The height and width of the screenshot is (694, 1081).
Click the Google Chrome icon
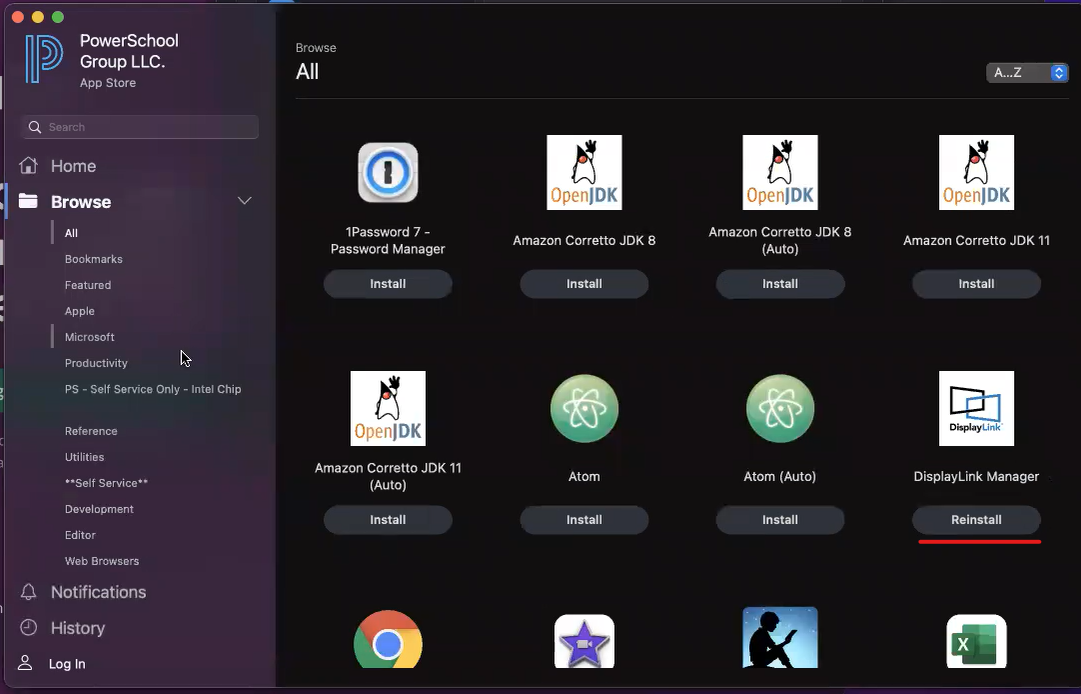point(387,639)
